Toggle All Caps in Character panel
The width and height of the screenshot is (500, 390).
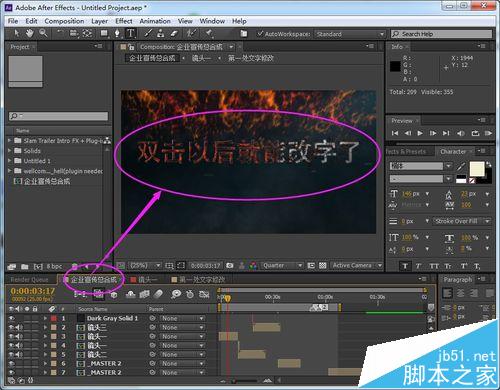434,266
